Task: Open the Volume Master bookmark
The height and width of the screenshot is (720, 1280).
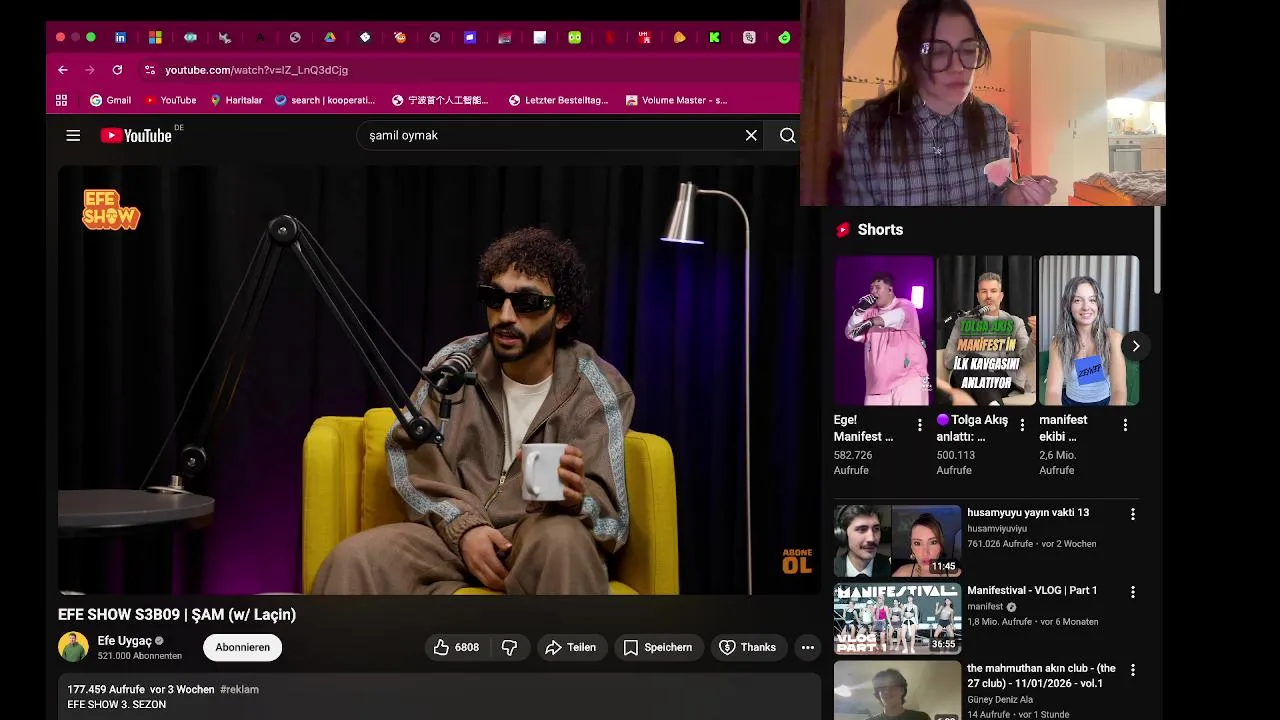Action: 676,100
